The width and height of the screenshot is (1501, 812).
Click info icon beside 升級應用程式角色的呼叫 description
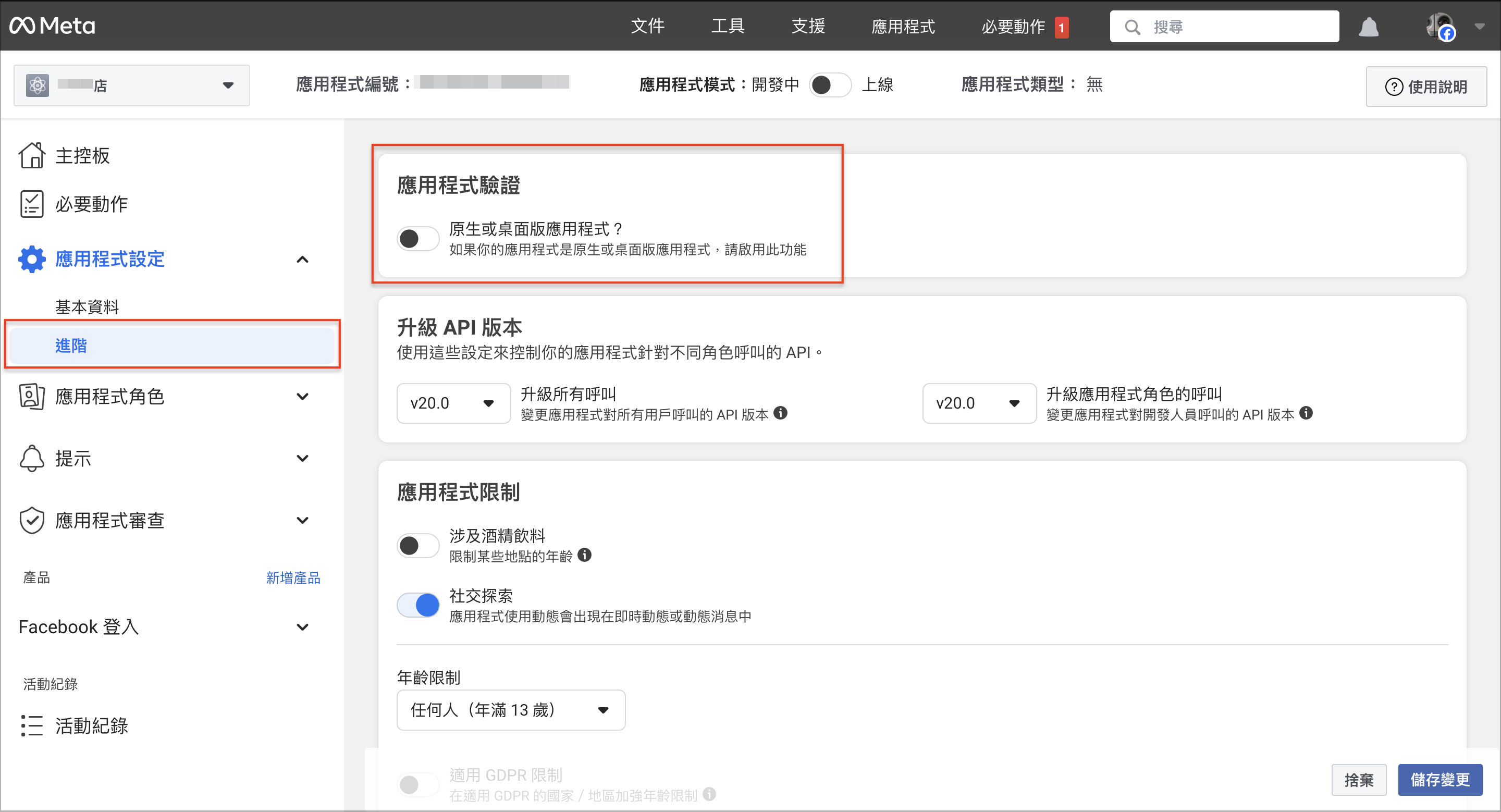(x=1307, y=413)
